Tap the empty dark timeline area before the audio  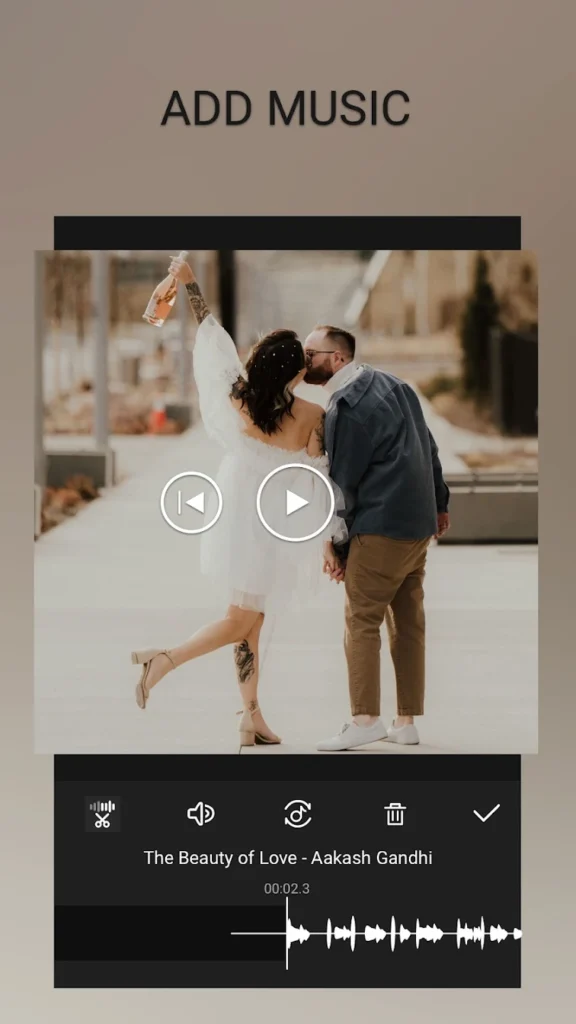tap(142, 933)
